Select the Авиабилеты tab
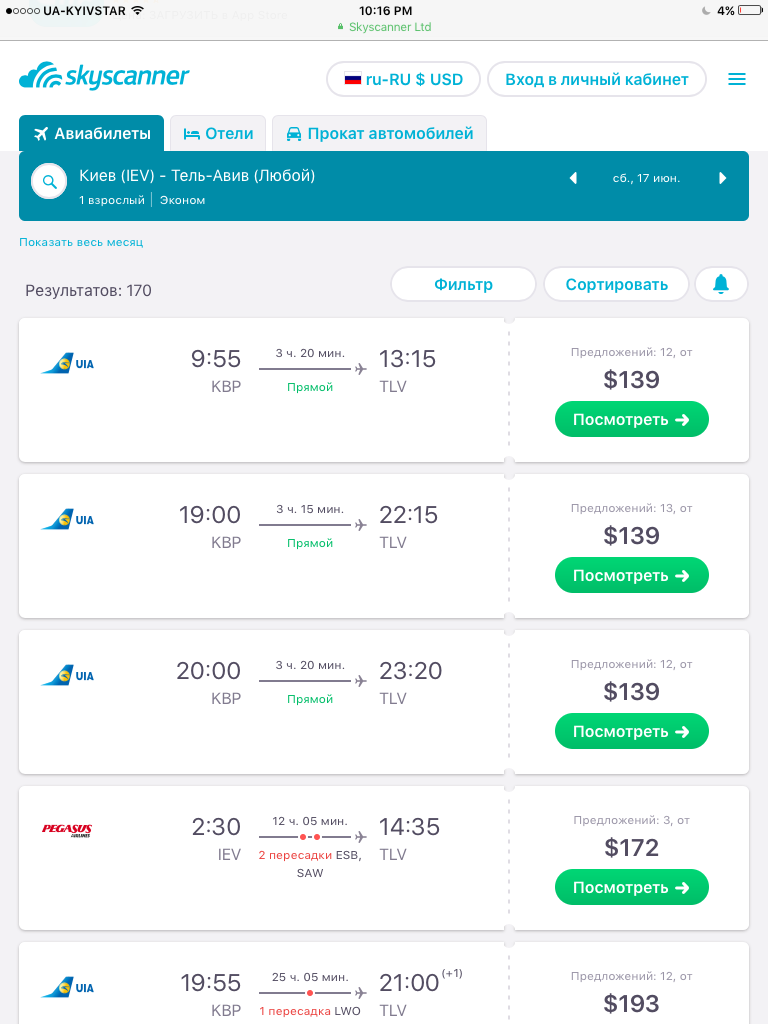Image resolution: width=768 pixels, height=1024 pixels. point(91,133)
